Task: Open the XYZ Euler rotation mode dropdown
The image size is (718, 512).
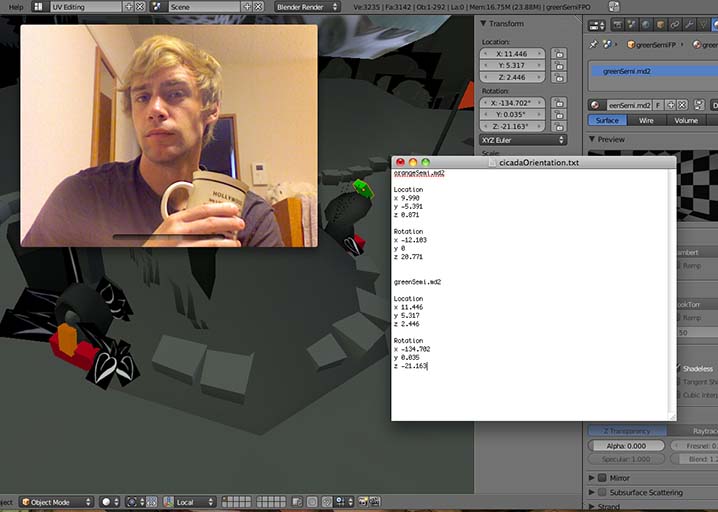Action: [524, 140]
